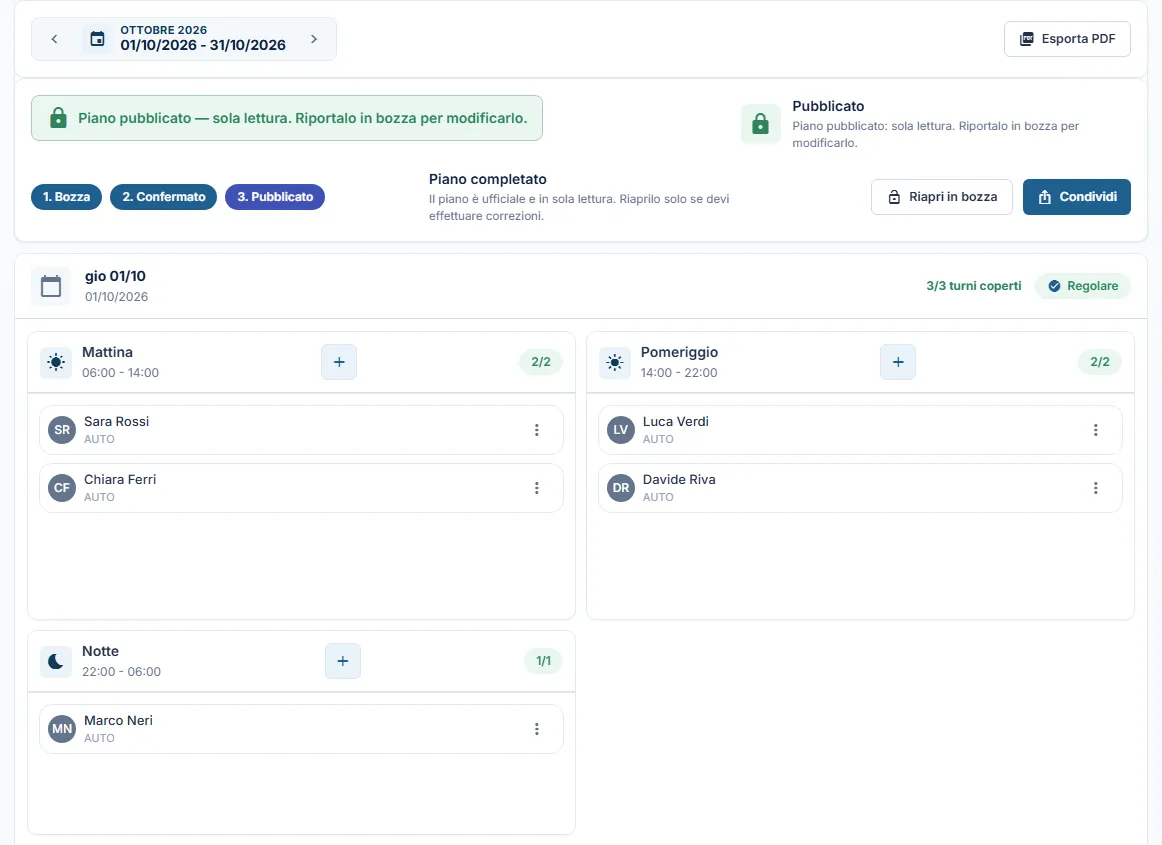Click Riapri in bozza button
The width and height of the screenshot is (1162, 845).
pyautogui.click(x=941, y=197)
